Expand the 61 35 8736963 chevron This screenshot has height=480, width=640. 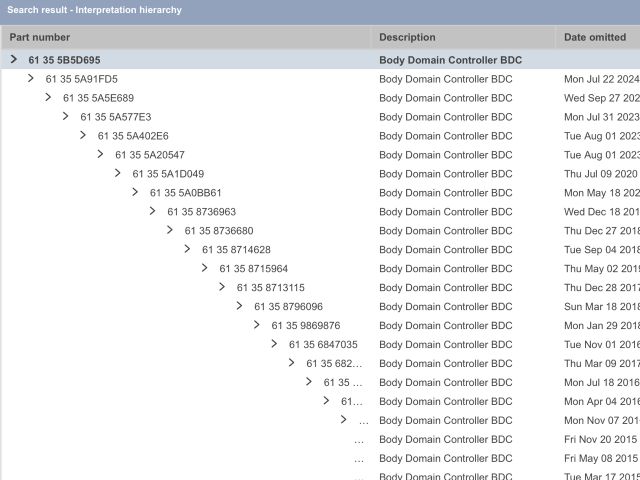[x=152, y=212]
